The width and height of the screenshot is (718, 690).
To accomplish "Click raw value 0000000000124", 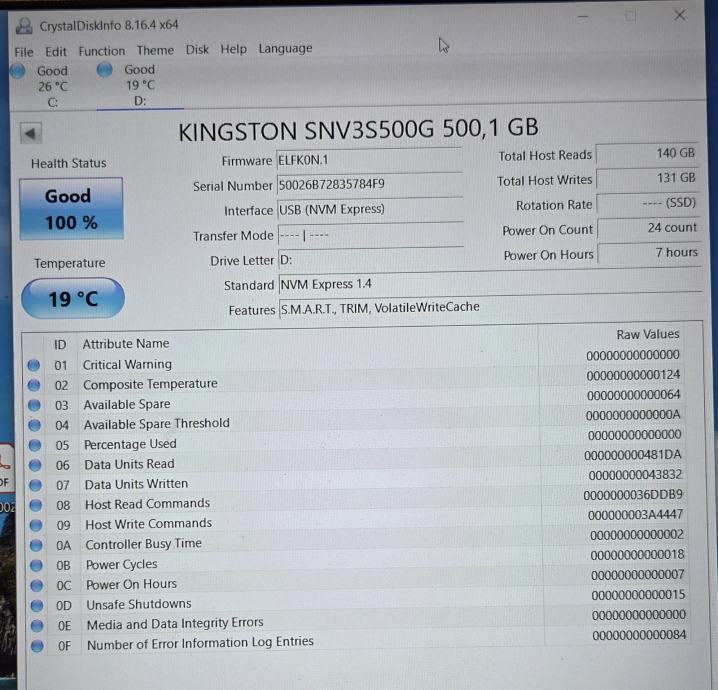I will pos(633,375).
